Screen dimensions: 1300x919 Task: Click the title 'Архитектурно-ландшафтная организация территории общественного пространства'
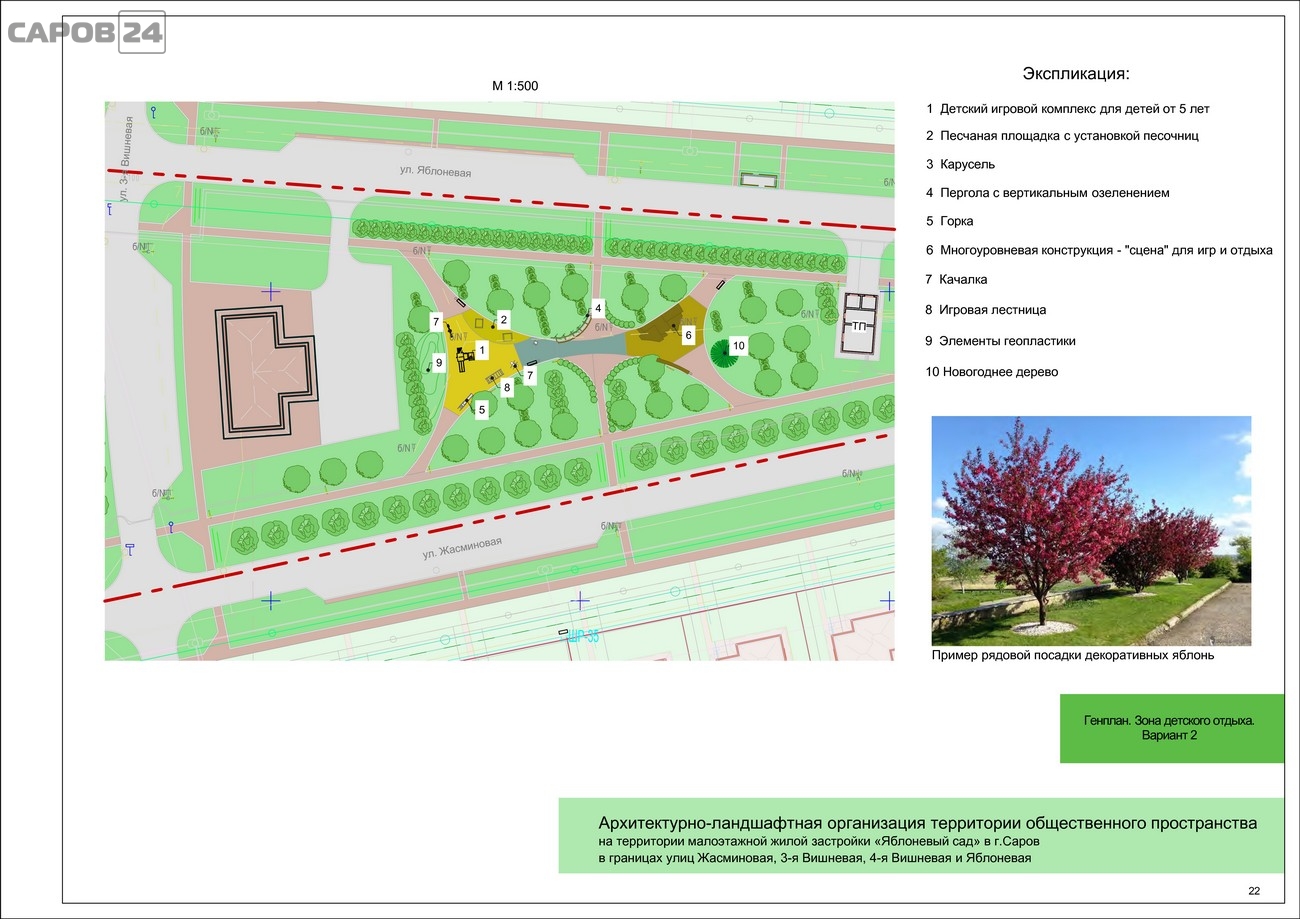click(x=927, y=823)
